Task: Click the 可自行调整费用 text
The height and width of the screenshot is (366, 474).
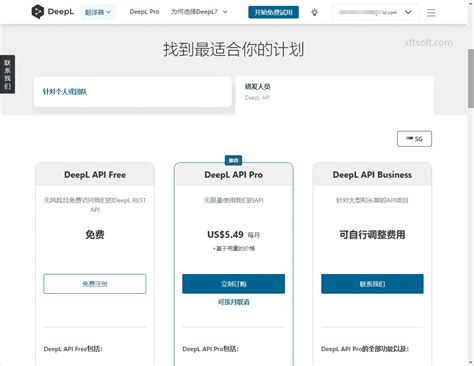Action: pos(372,235)
